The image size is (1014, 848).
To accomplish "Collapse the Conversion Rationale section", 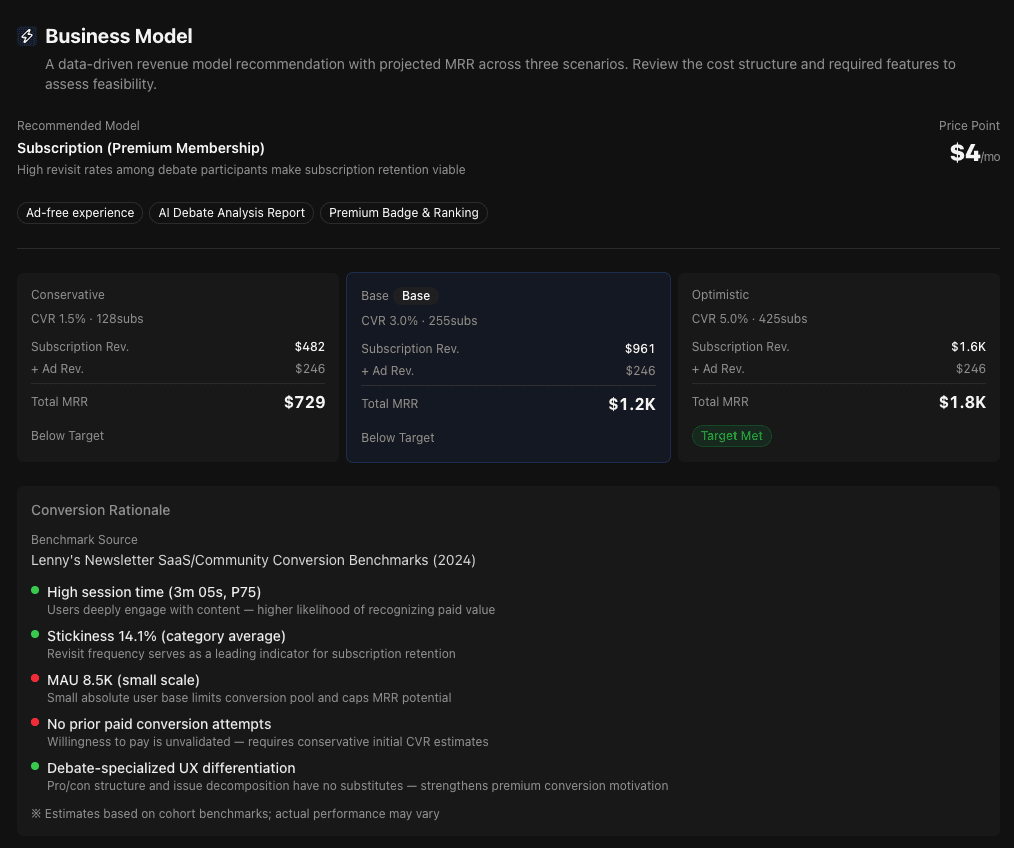I will coord(100,510).
